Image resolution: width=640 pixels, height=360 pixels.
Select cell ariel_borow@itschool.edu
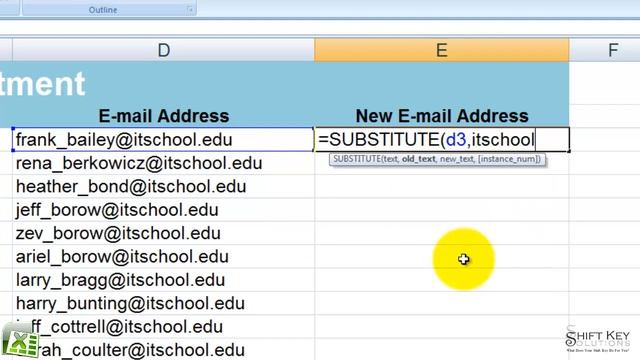click(163, 256)
